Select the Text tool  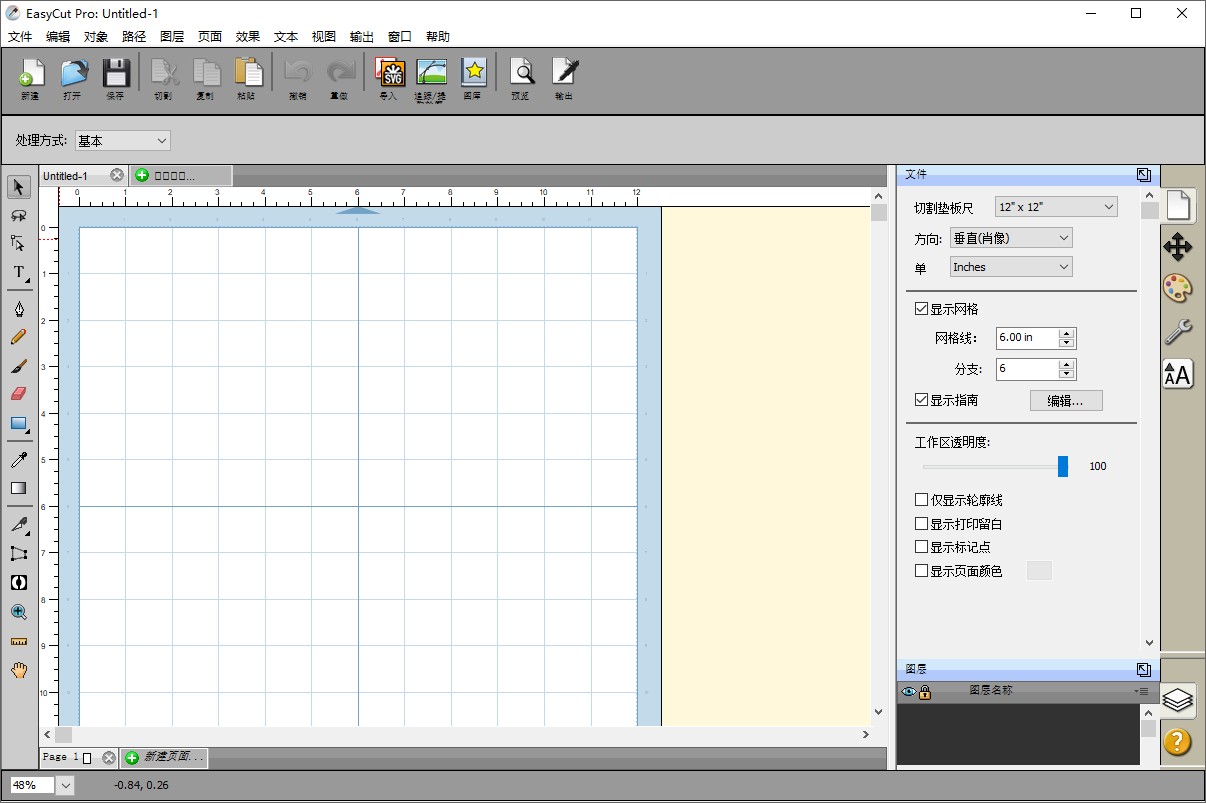coord(19,272)
